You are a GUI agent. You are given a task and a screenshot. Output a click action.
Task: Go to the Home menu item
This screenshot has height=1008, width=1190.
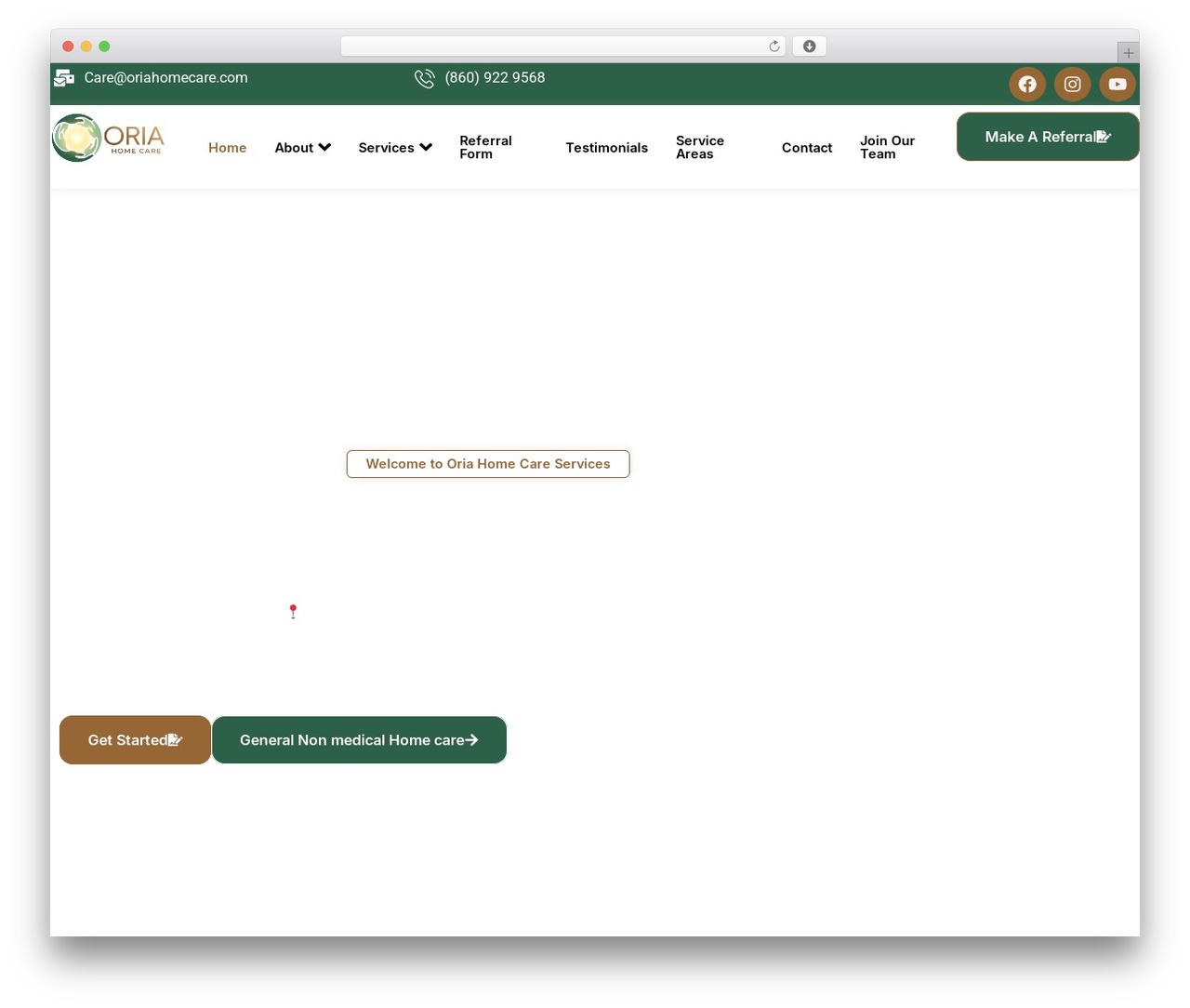pos(228,148)
